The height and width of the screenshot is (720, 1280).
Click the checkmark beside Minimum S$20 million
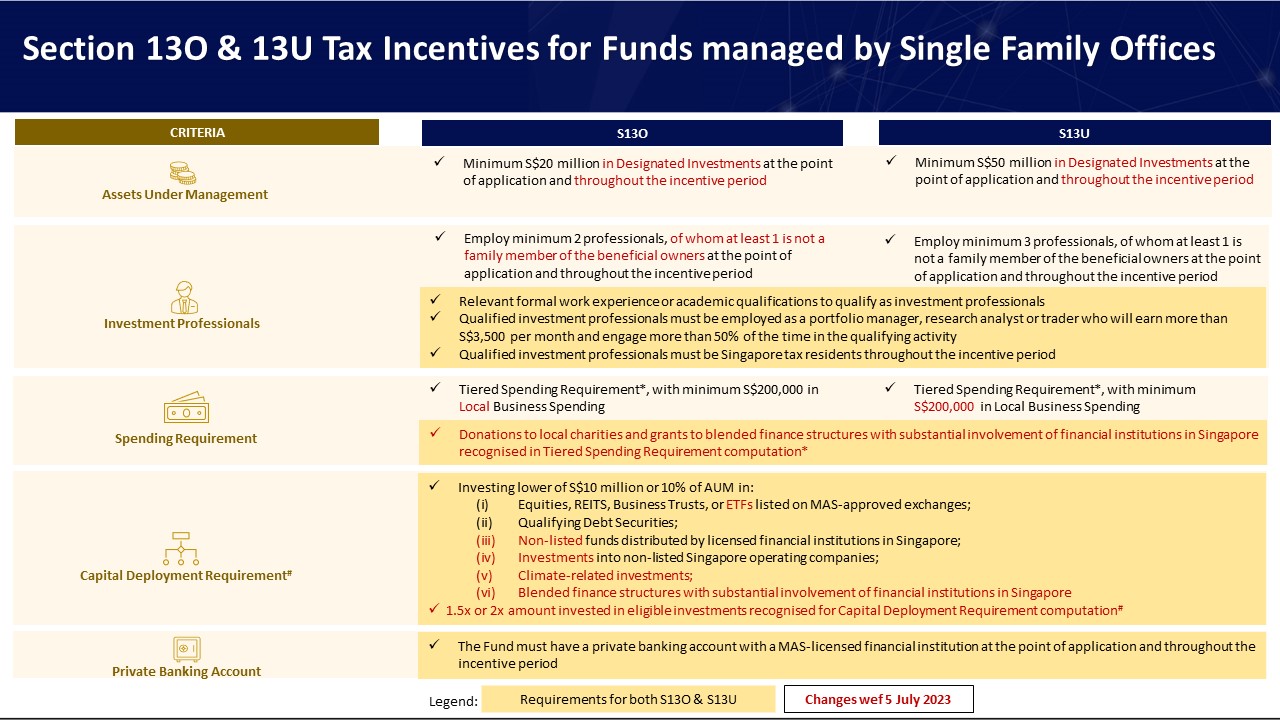[x=440, y=161]
